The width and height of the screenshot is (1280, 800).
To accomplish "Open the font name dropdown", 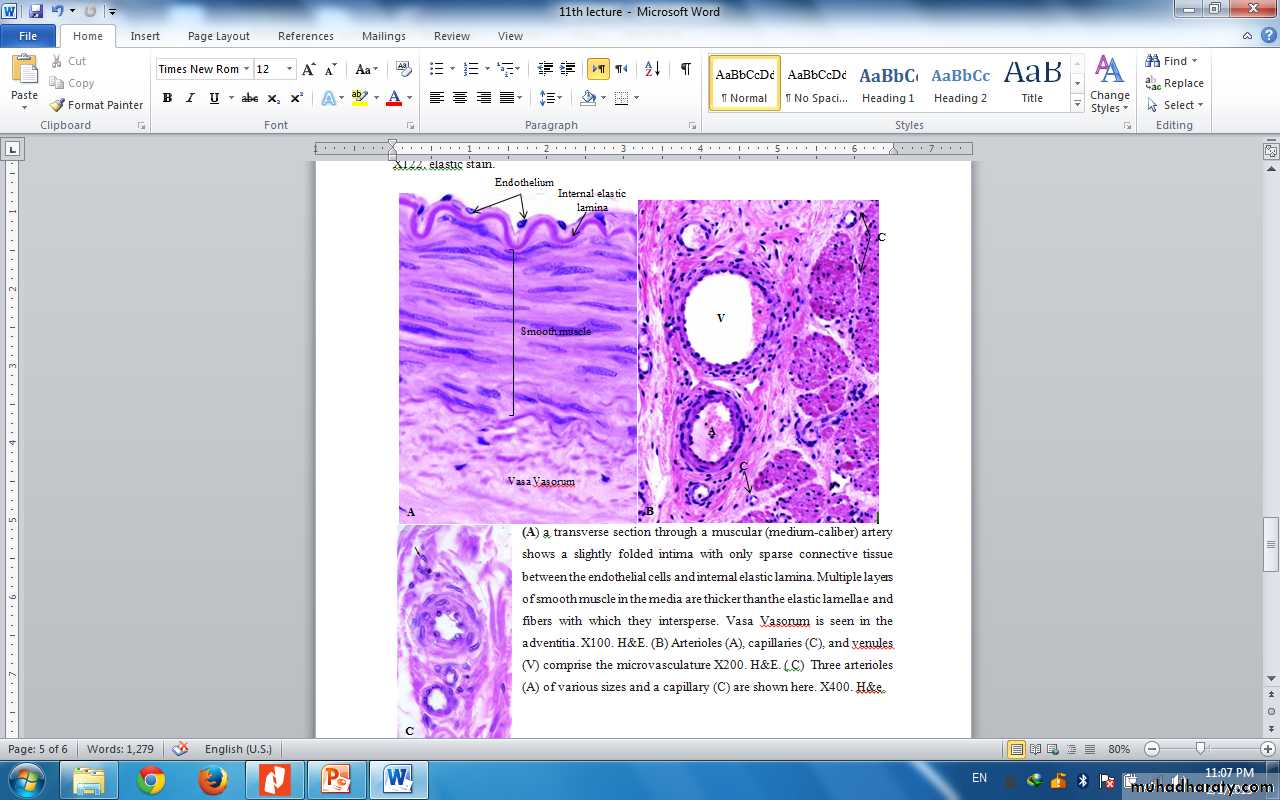I will tap(246, 69).
